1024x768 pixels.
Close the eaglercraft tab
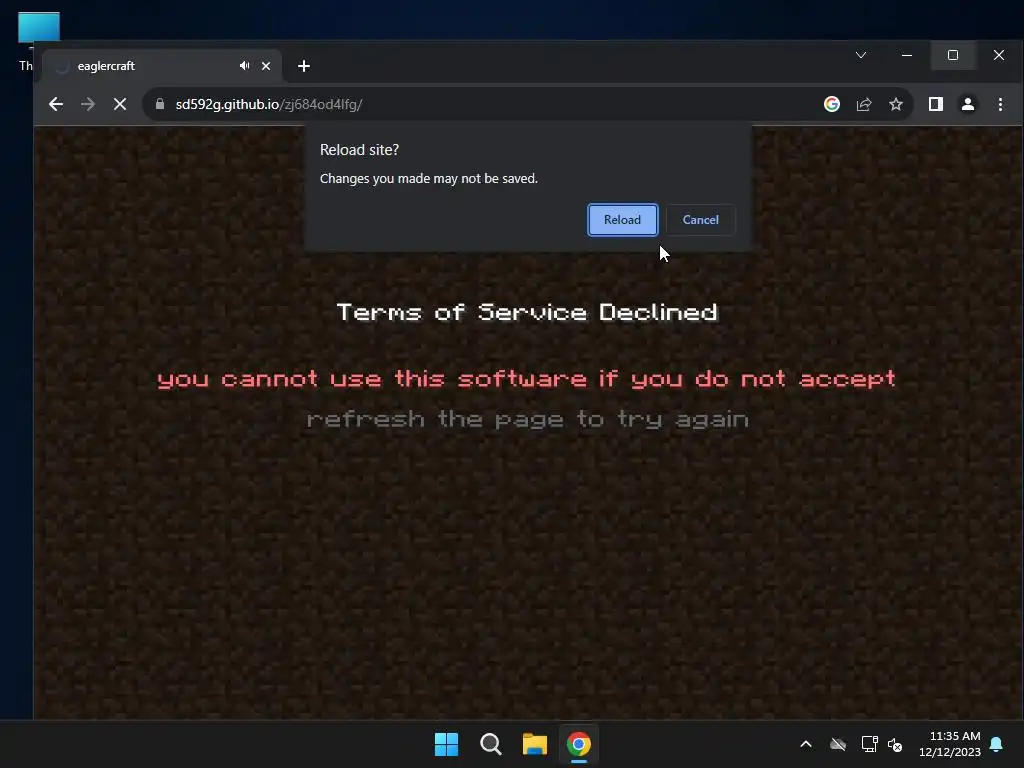(x=266, y=66)
